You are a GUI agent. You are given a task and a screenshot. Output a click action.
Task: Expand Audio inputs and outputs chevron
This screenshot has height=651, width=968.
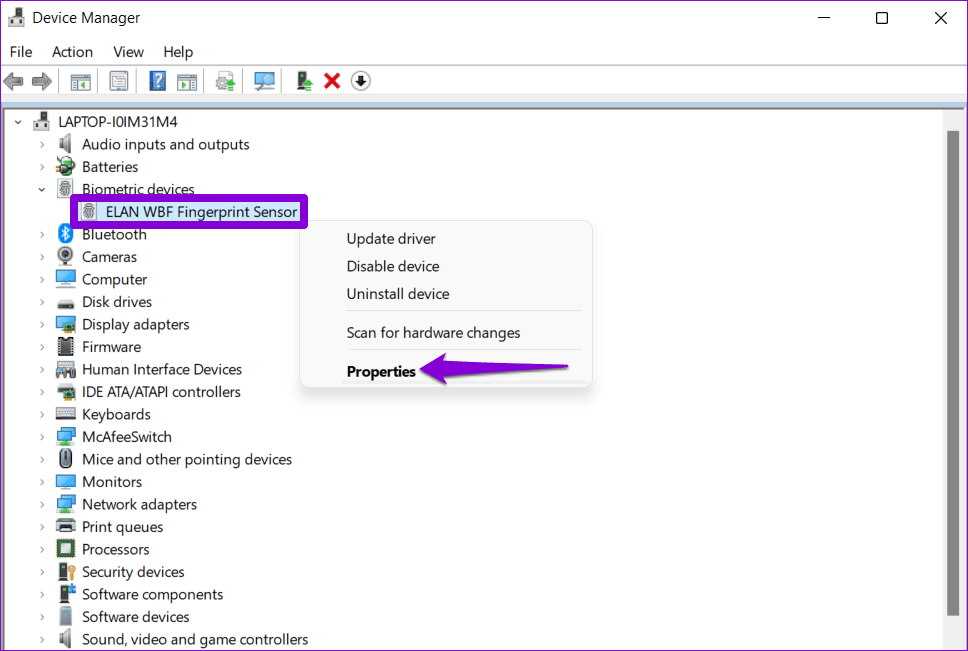(41, 144)
